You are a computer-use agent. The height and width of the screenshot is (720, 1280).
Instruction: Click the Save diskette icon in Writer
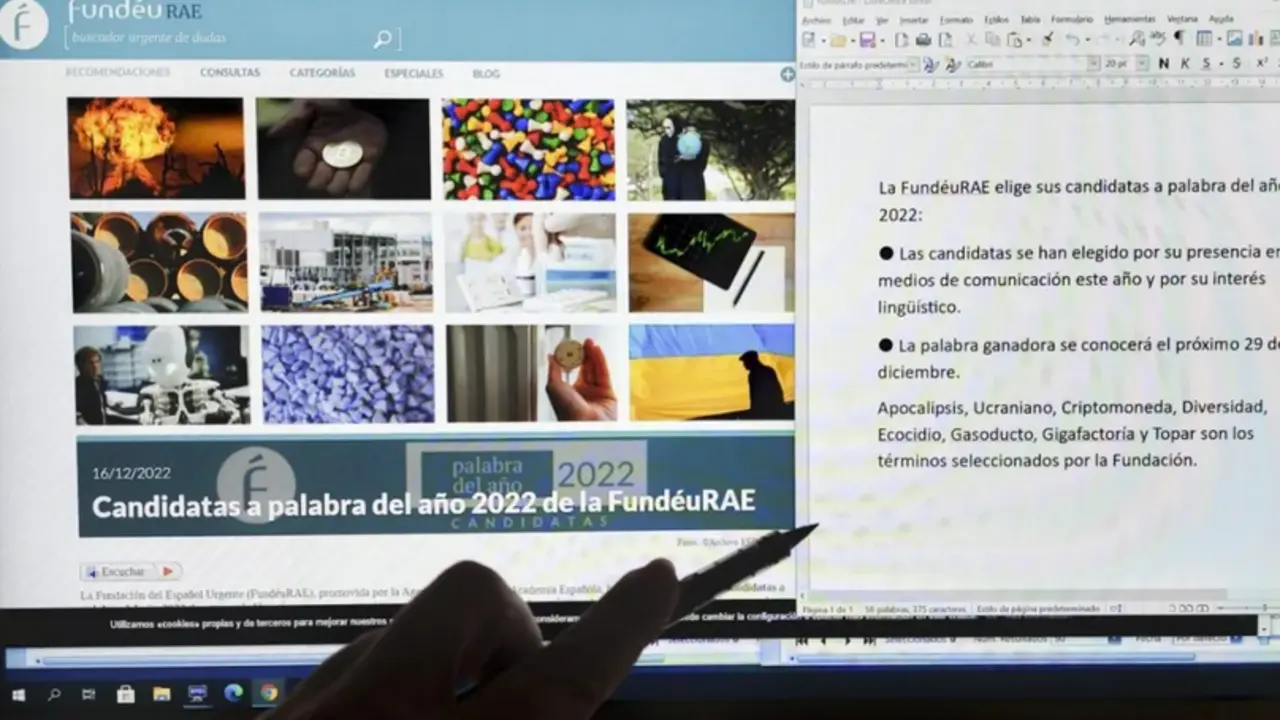[867, 40]
